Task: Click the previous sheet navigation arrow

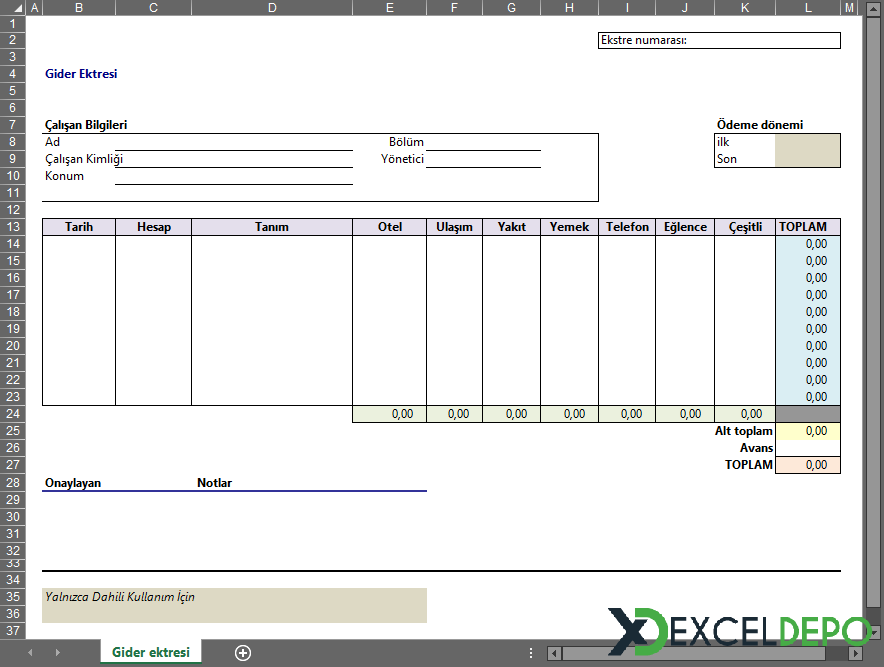Action: (30, 652)
